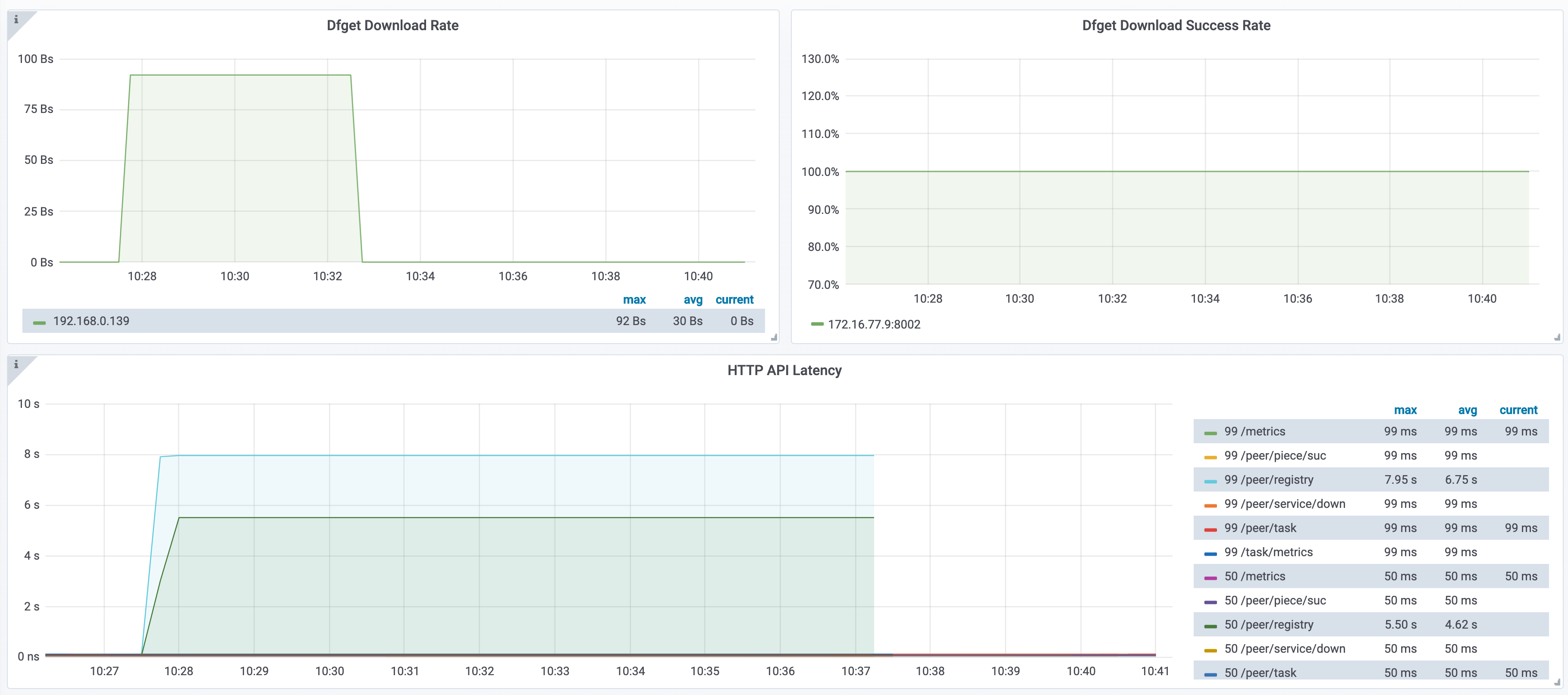Open Dfget Download Success Rate title menu

click(x=1176, y=25)
